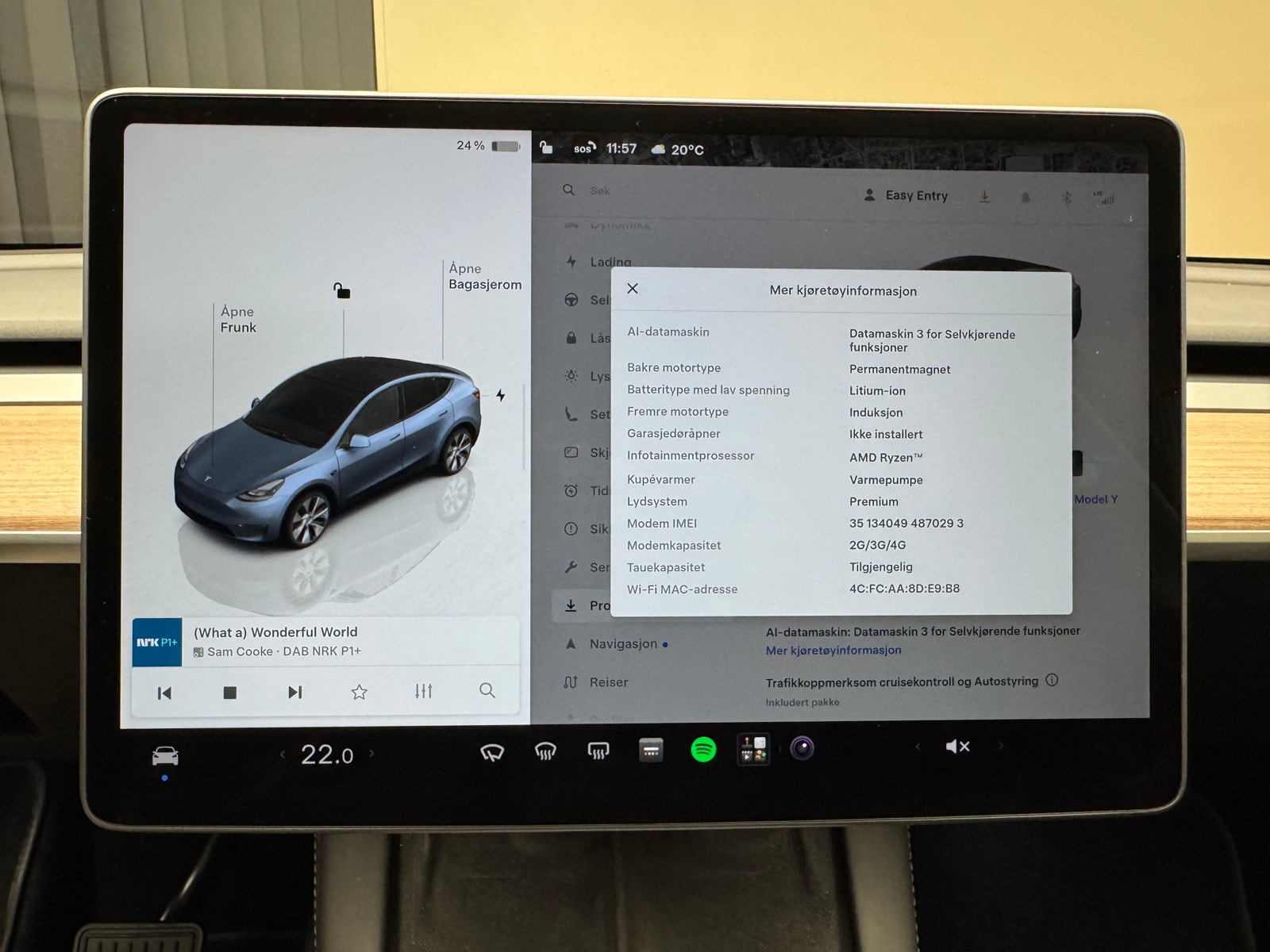Open the Lys lights menu item
The image size is (1270, 952).
(587, 376)
